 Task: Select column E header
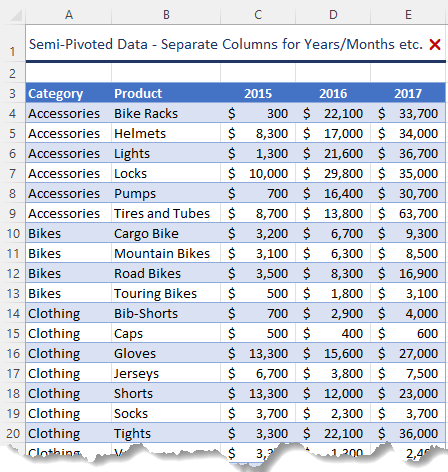point(408,15)
